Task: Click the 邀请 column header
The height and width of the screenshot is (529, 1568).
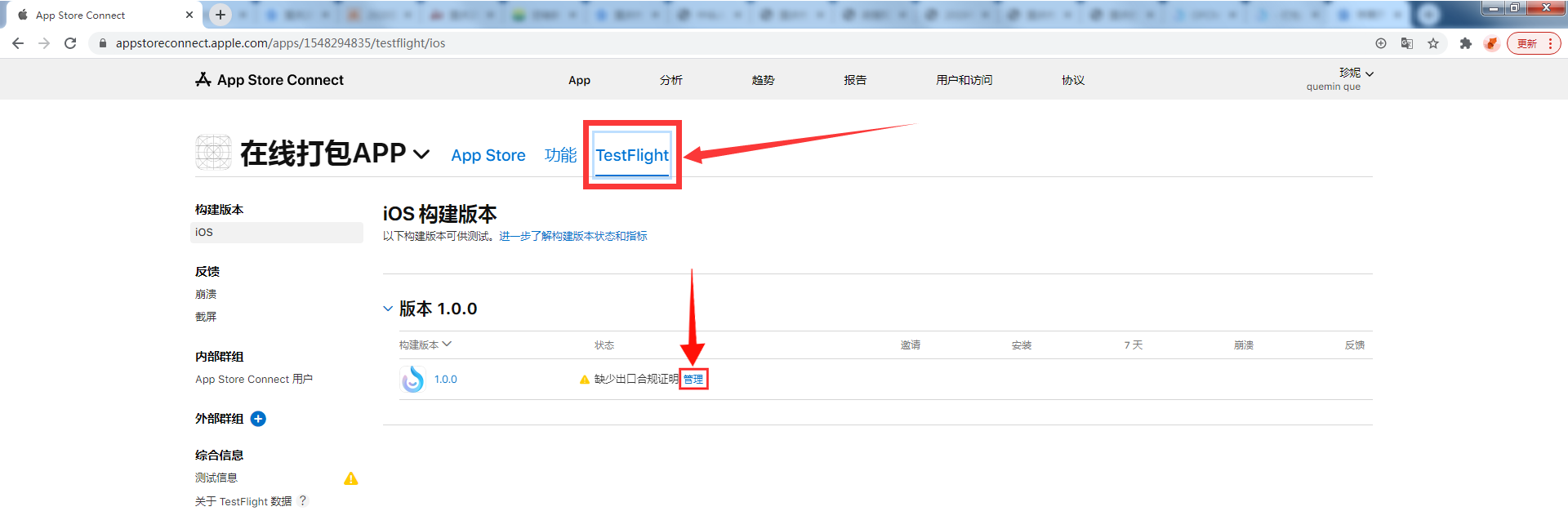Action: click(911, 345)
